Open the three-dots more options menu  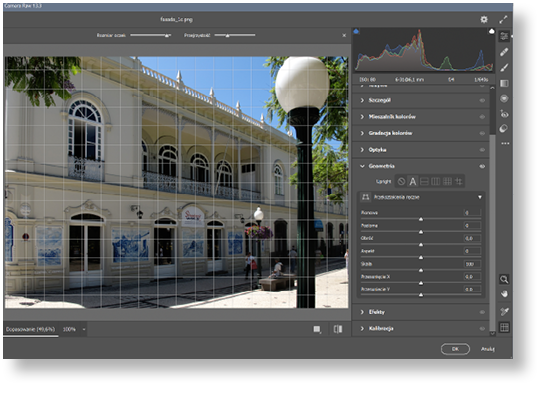(x=505, y=143)
